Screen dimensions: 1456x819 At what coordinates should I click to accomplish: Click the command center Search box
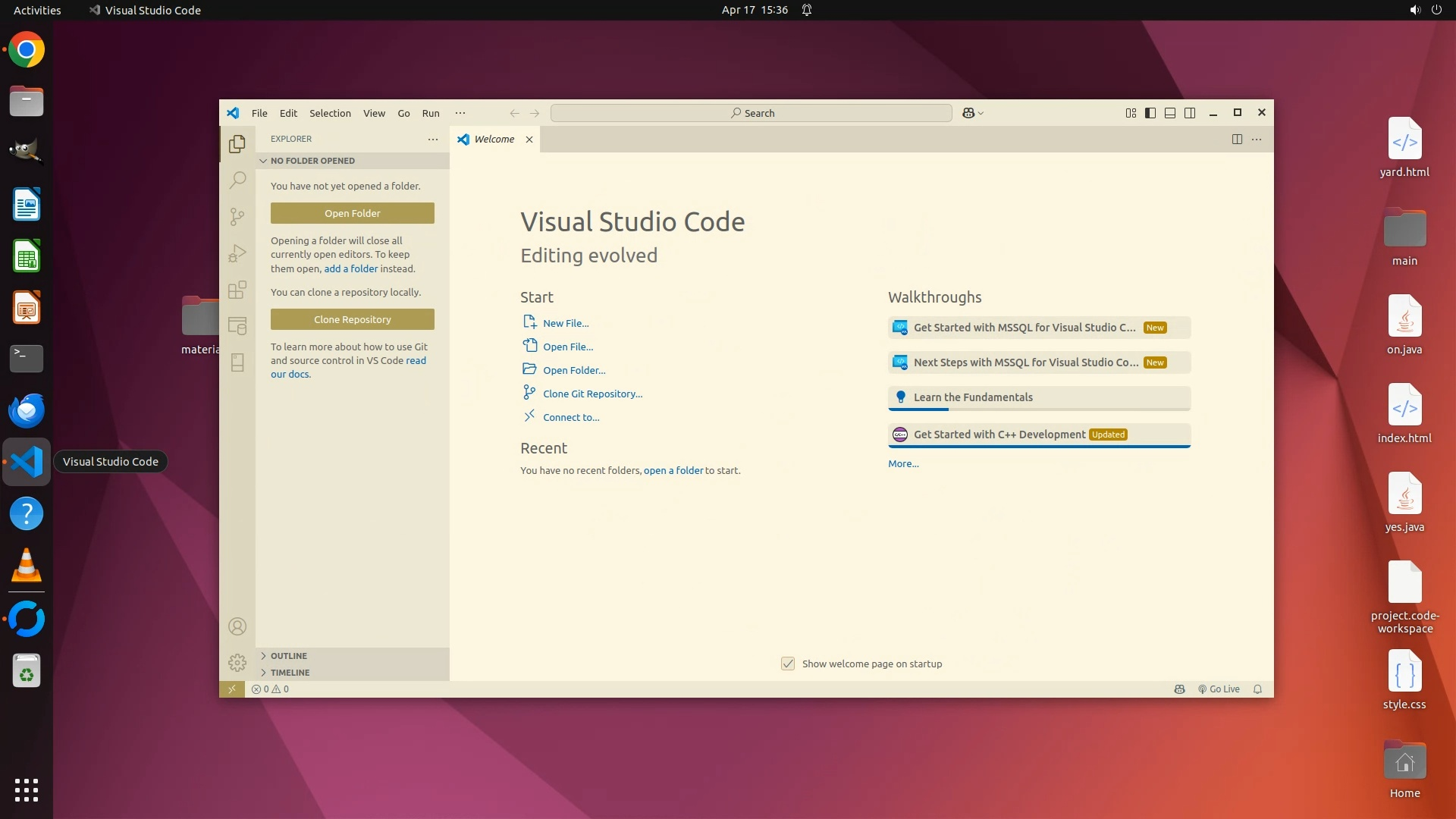[x=752, y=113]
